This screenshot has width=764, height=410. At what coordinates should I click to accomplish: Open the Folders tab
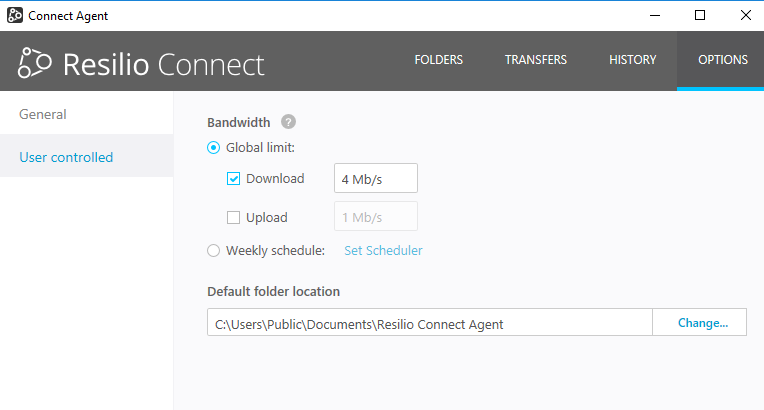438,60
